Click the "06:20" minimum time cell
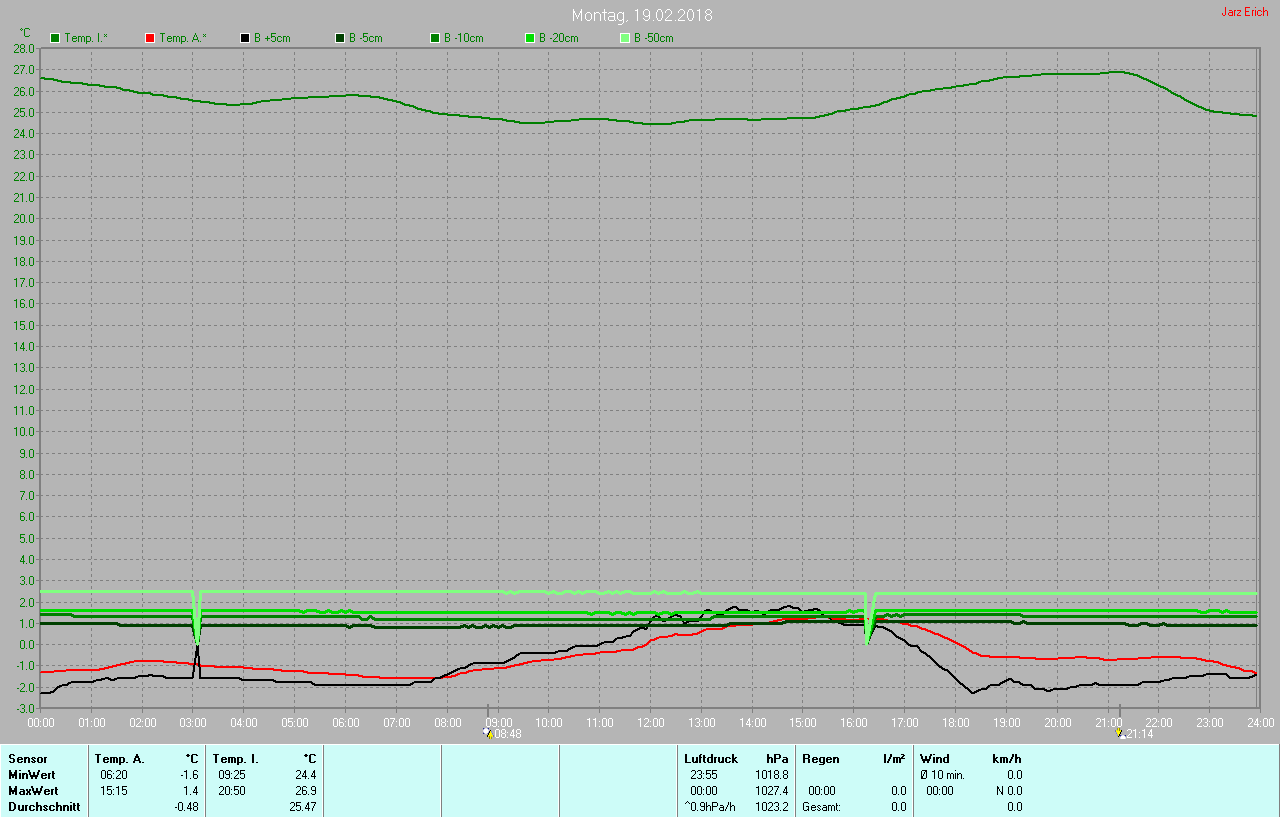Viewport: 1280px width, 817px height. click(x=113, y=775)
